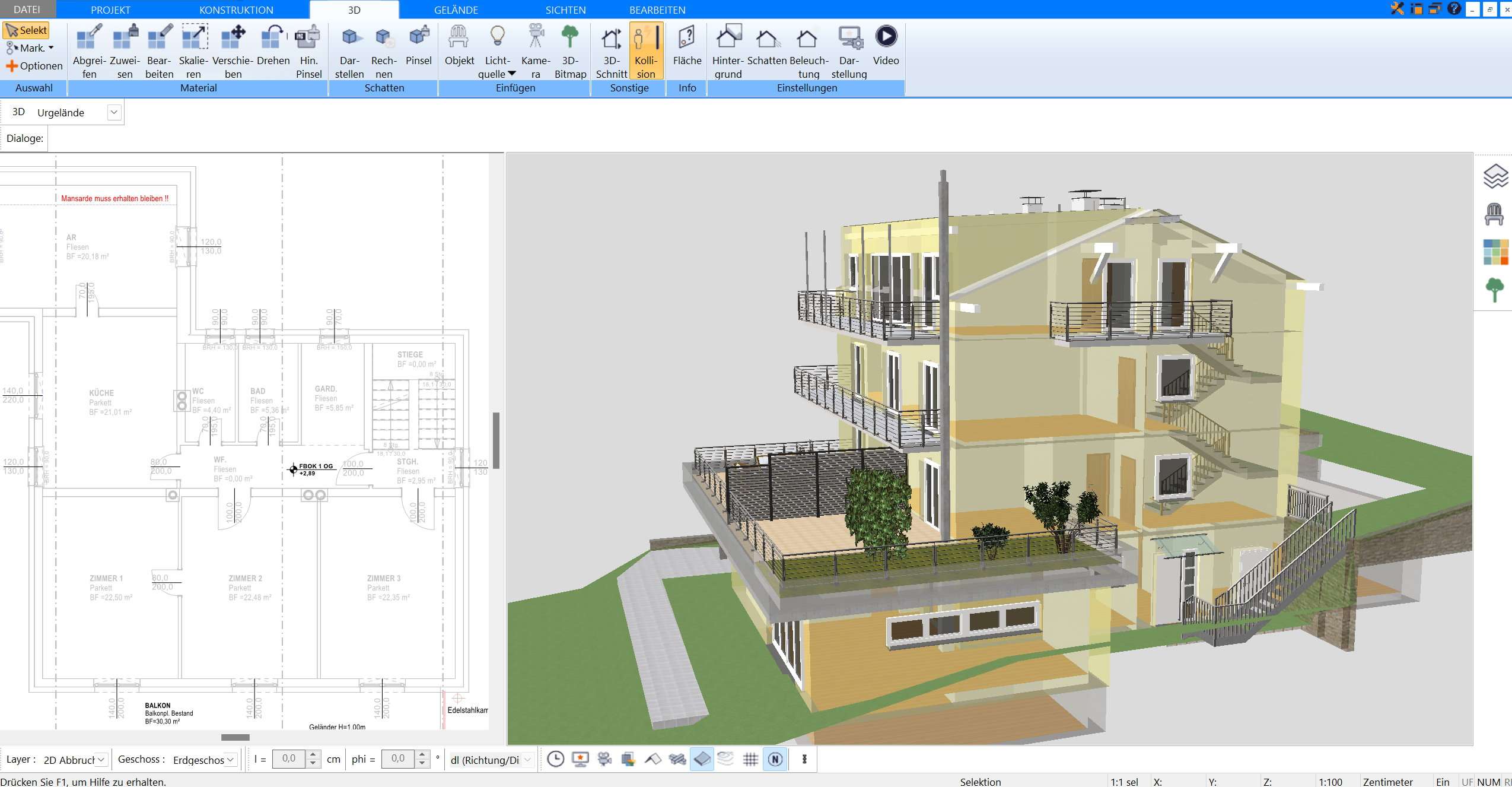Toggle the terrain contours display button

725,759
